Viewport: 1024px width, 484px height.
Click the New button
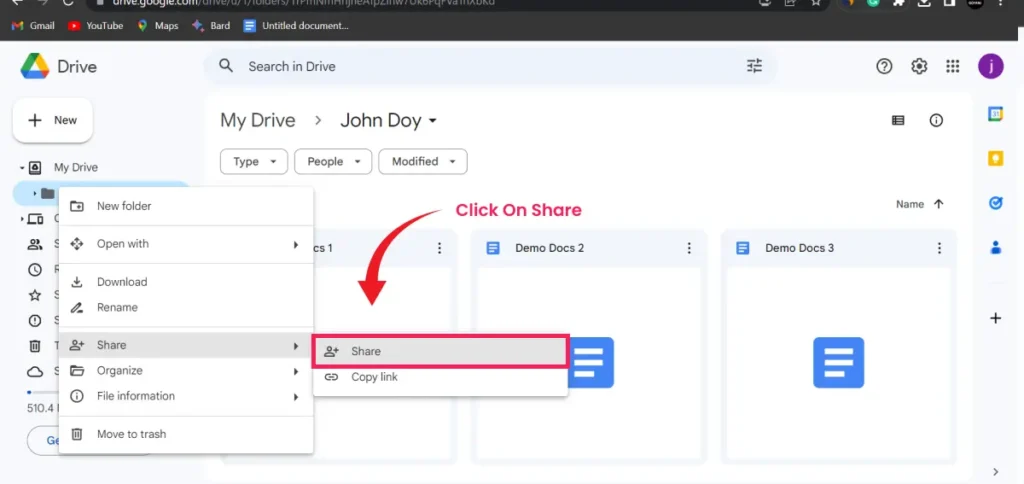pyautogui.click(x=52, y=120)
